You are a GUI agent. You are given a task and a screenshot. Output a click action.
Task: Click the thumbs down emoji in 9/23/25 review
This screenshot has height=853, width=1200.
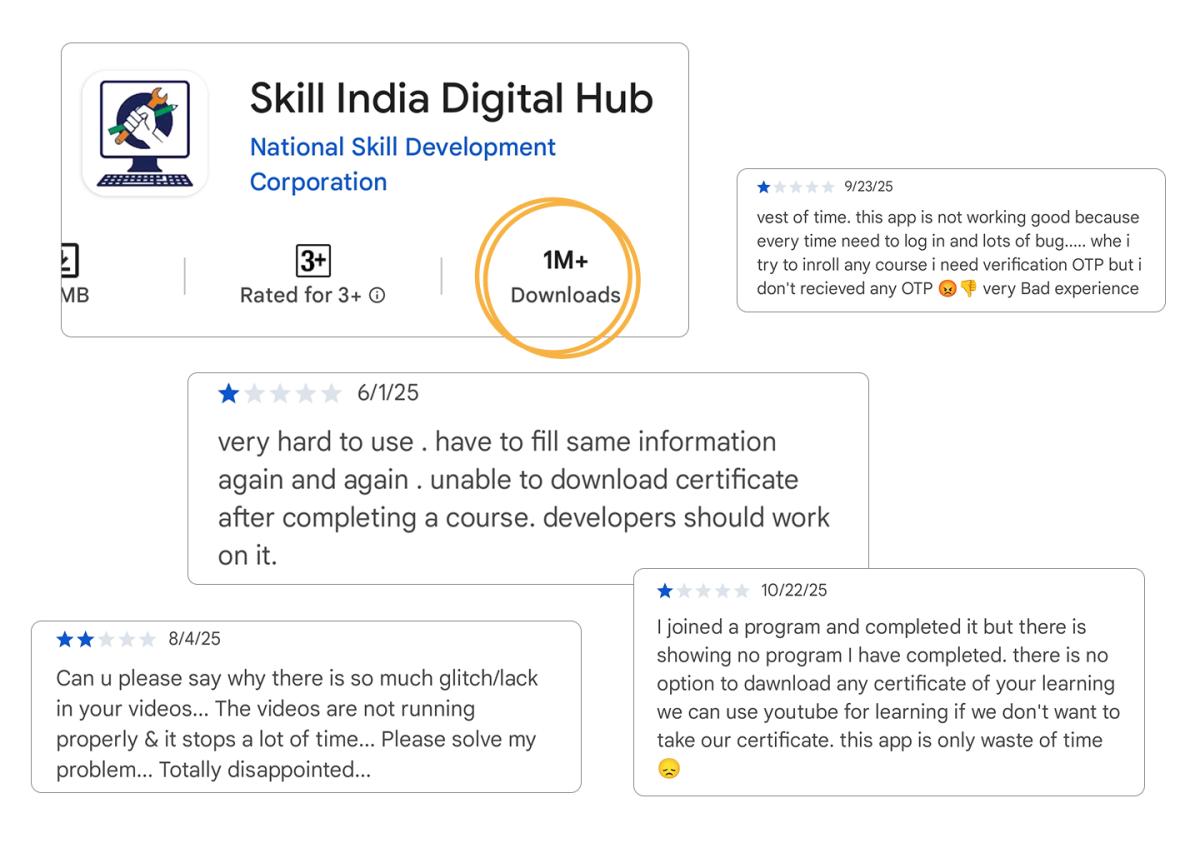tap(968, 289)
